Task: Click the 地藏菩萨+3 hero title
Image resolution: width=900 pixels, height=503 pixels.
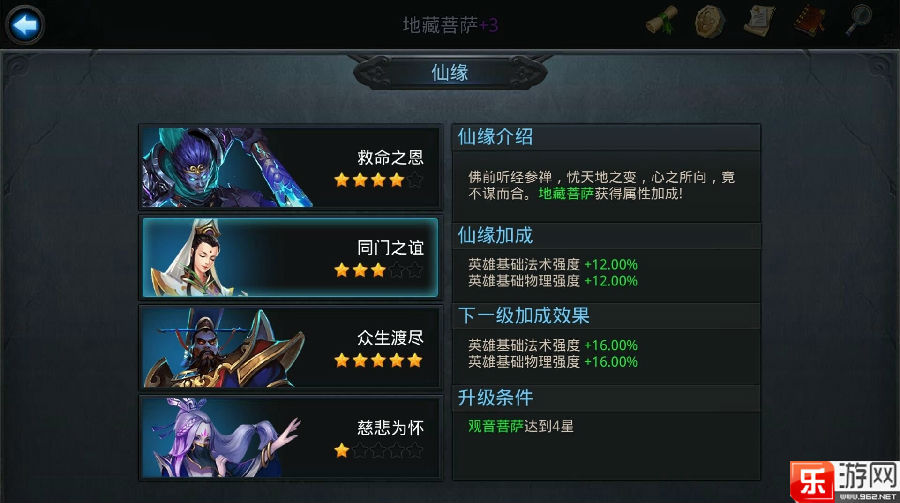Action: point(450,25)
